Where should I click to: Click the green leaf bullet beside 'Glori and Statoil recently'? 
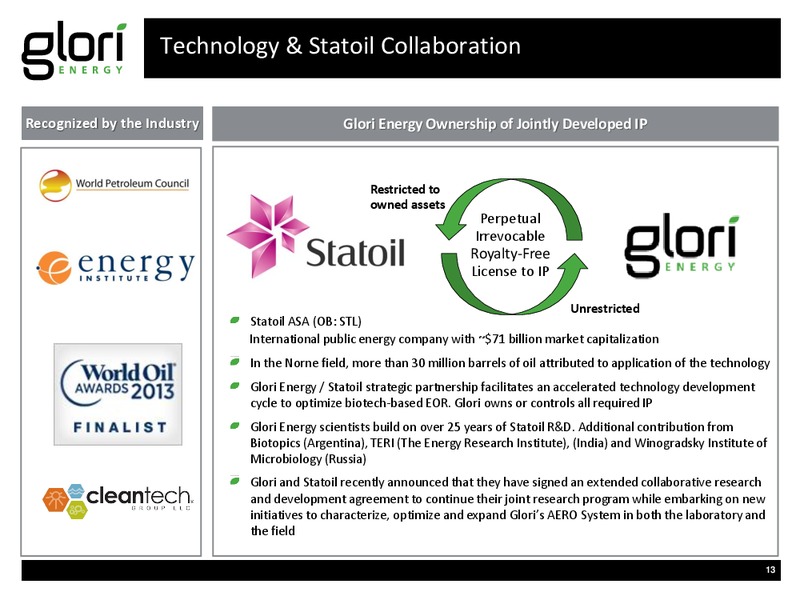[235, 481]
